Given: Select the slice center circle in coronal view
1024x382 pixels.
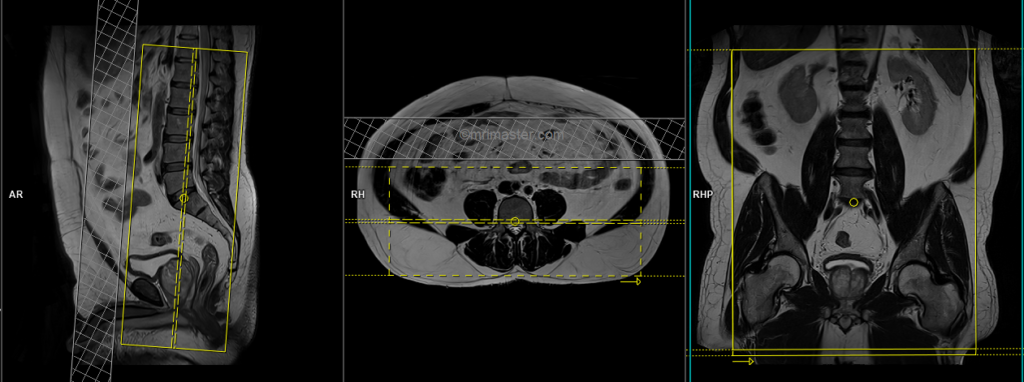Looking at the screenshot, I should [x=854, y=202].
